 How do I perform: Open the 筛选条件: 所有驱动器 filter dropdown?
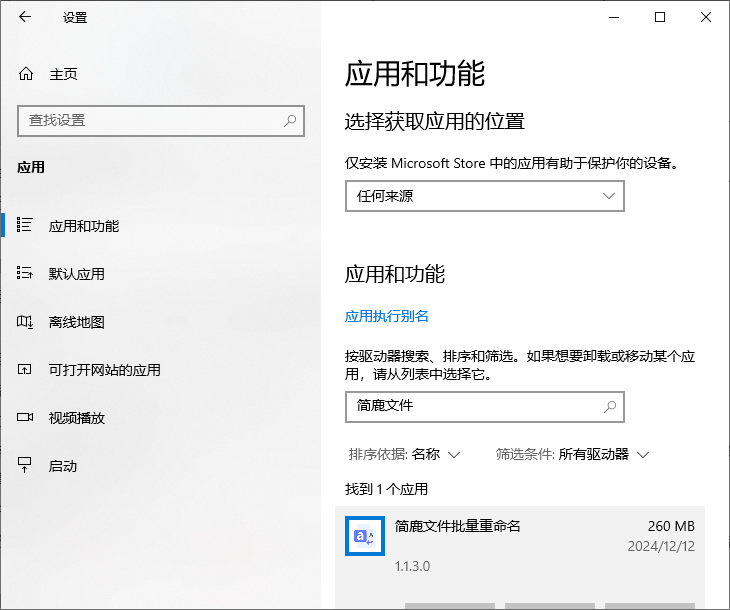(572, 454)
